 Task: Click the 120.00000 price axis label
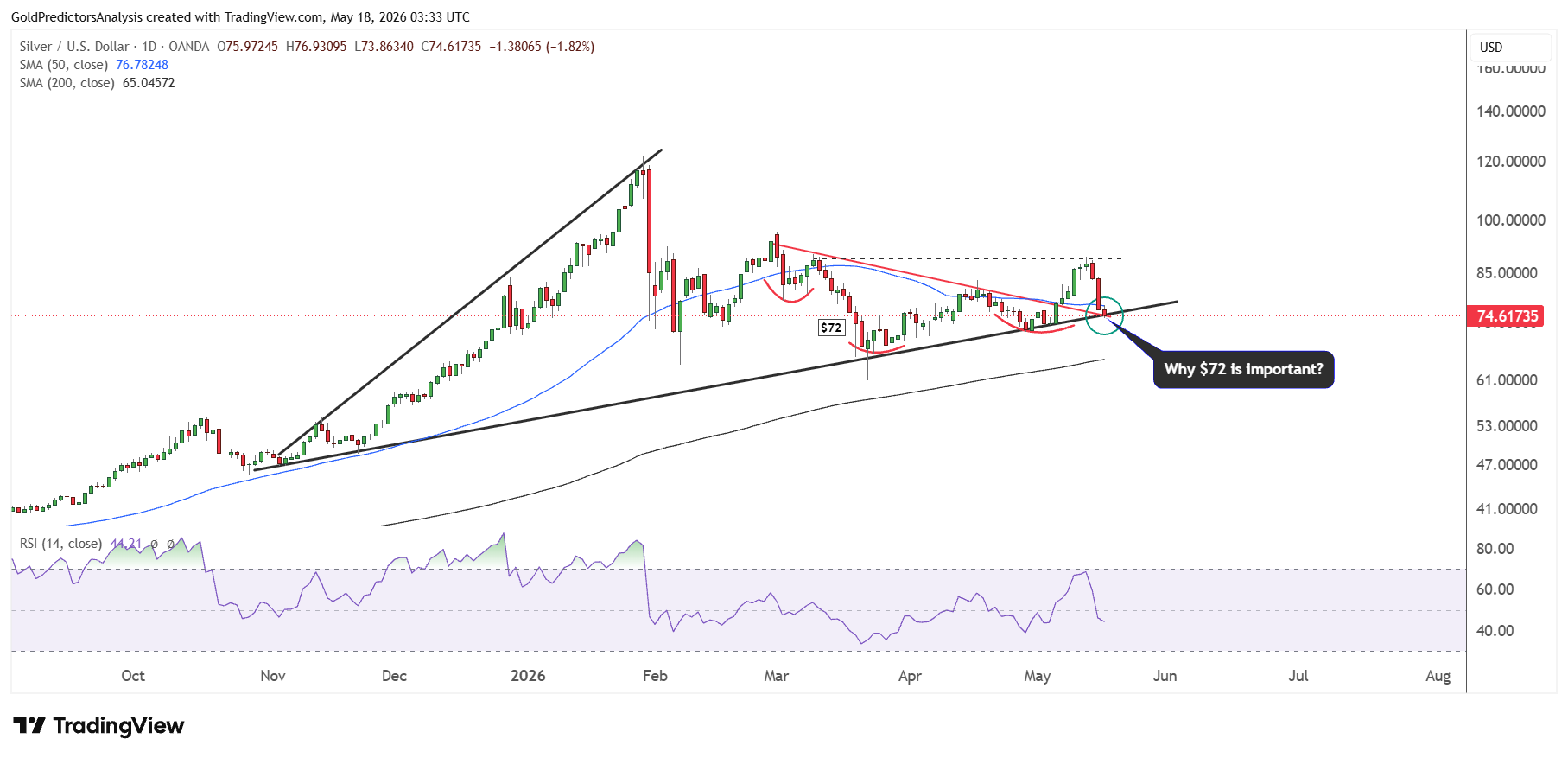pos(1511,161)
